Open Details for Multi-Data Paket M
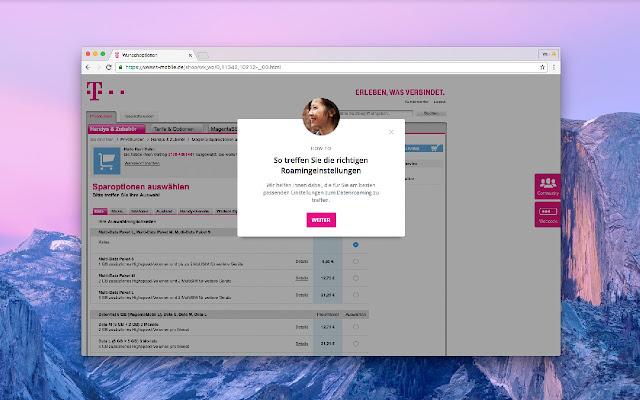The height and width of the screenshot is (400, 640). [302, 278]
